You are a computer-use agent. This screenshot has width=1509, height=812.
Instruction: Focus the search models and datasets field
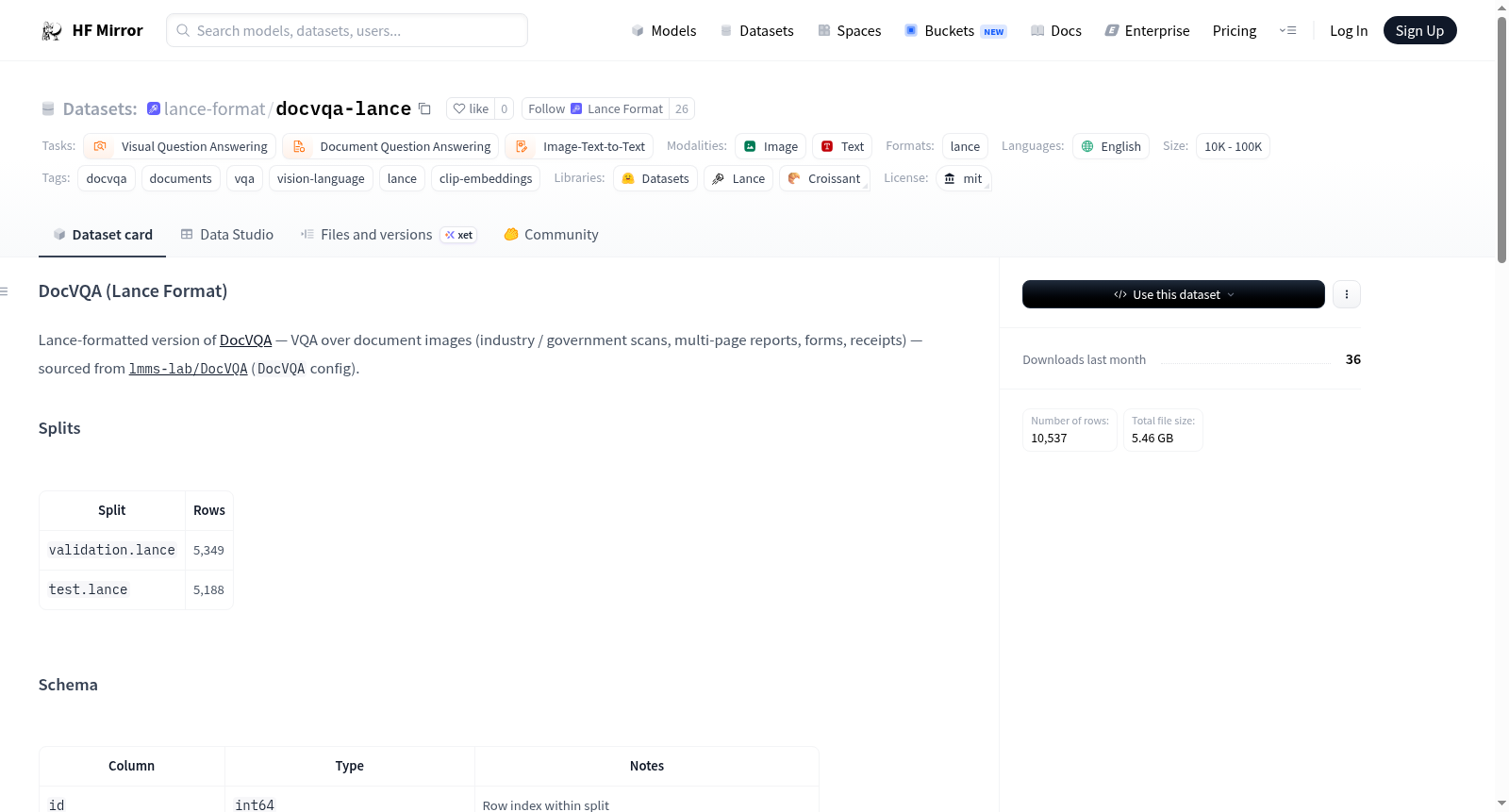coord(347,30)
